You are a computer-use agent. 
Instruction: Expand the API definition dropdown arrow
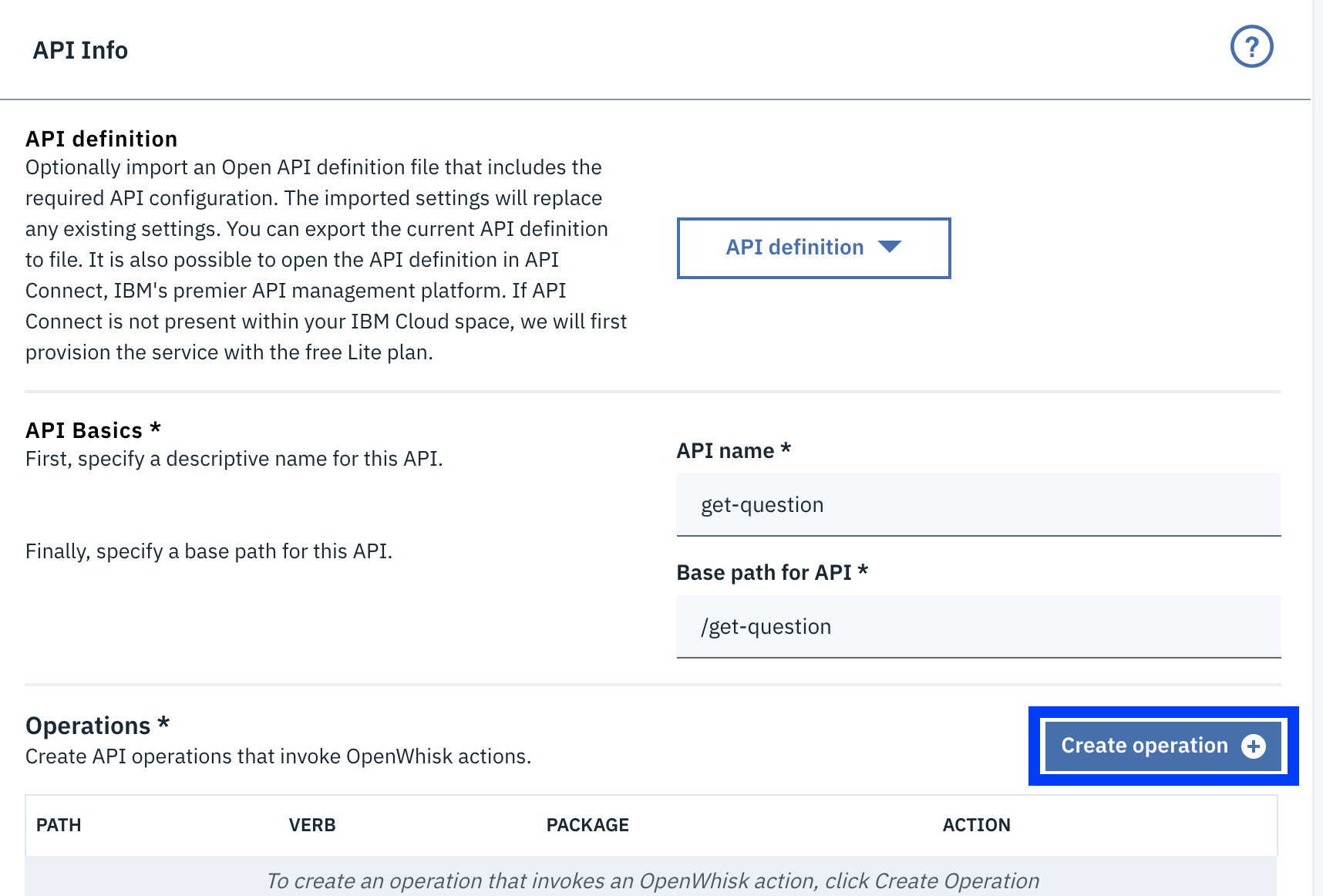[890, 247]
